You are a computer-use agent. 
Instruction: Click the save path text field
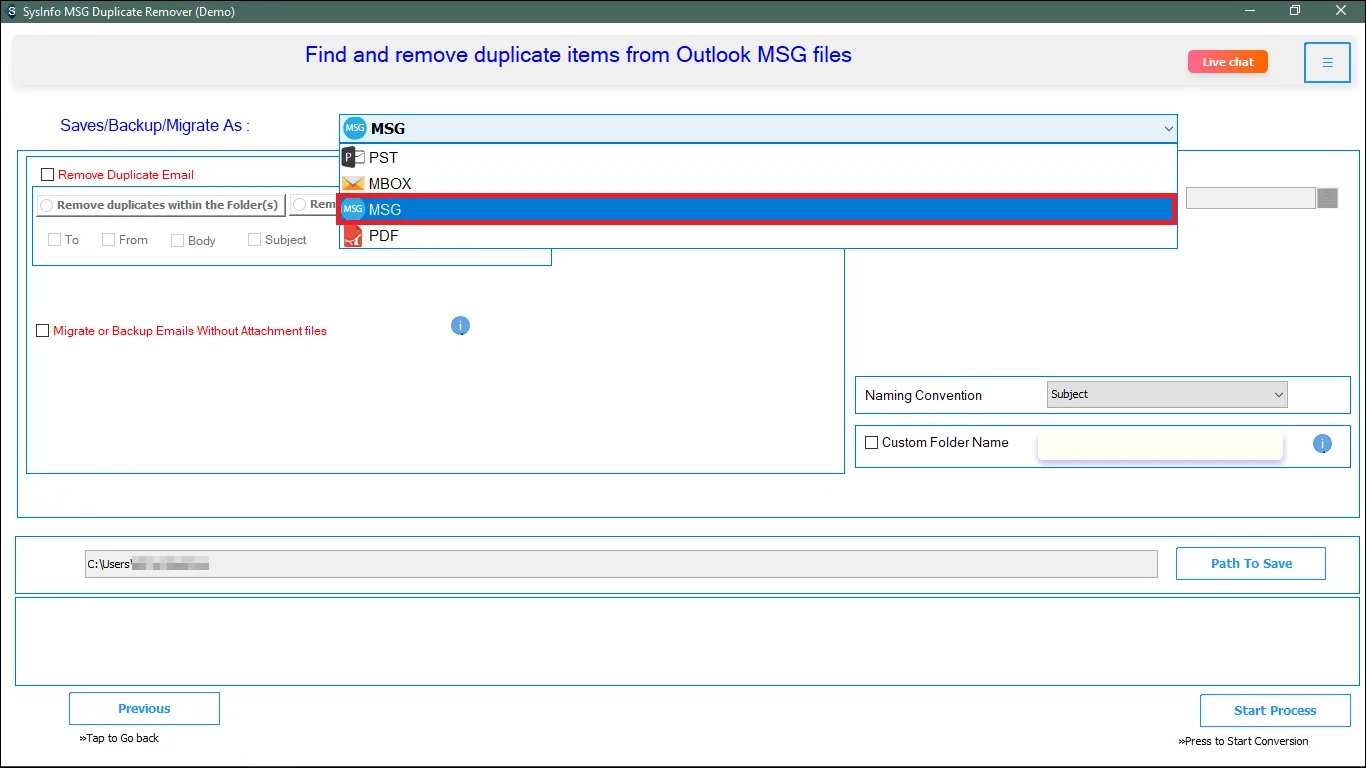620,564
